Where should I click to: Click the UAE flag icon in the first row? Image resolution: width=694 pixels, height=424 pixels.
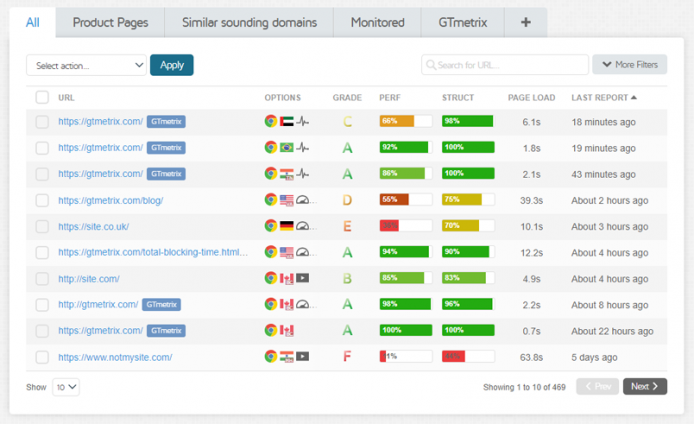click(x=287, y=122)
